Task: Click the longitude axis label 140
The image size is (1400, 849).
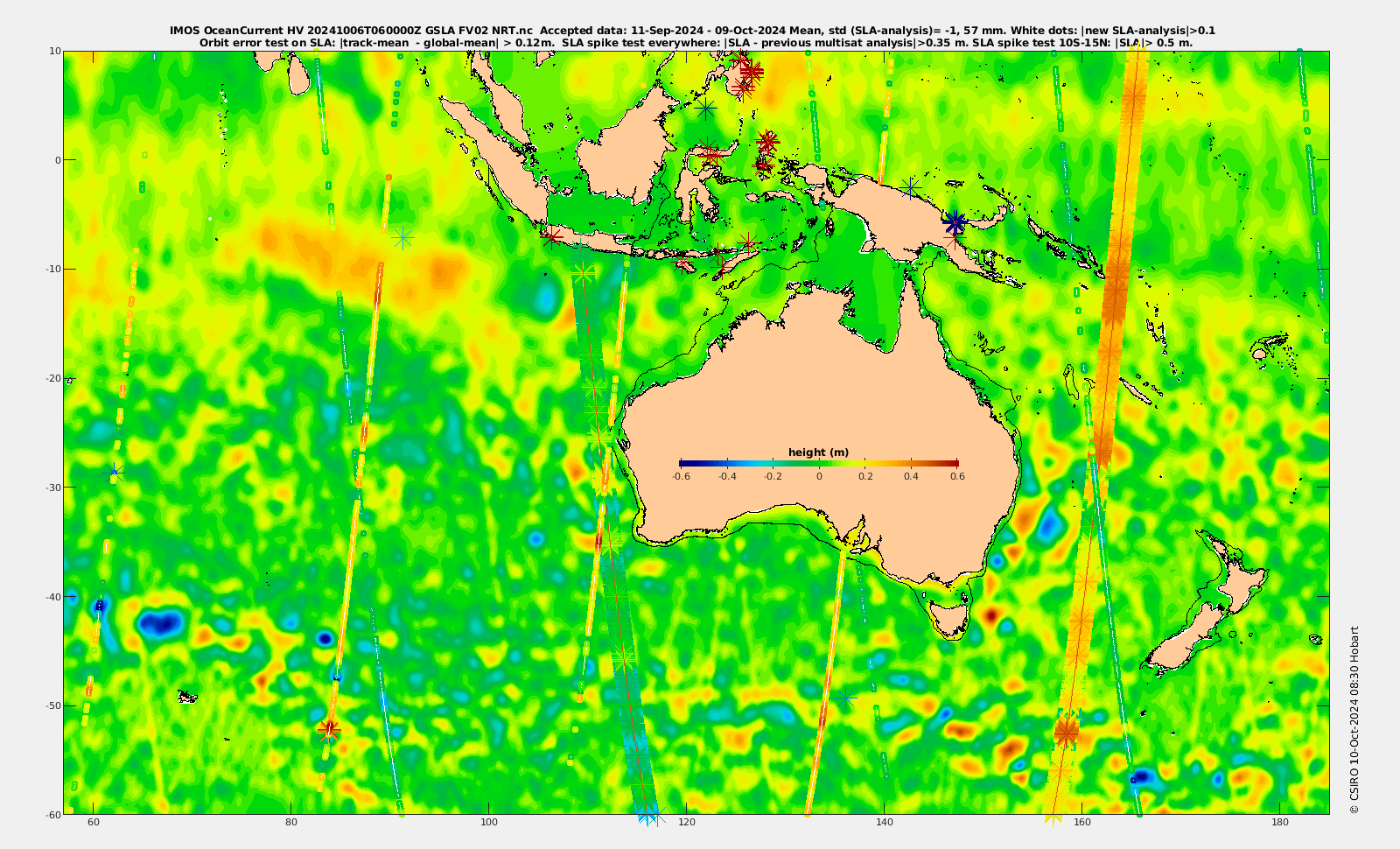Action: pyautogui.click(x=885, y=822)
